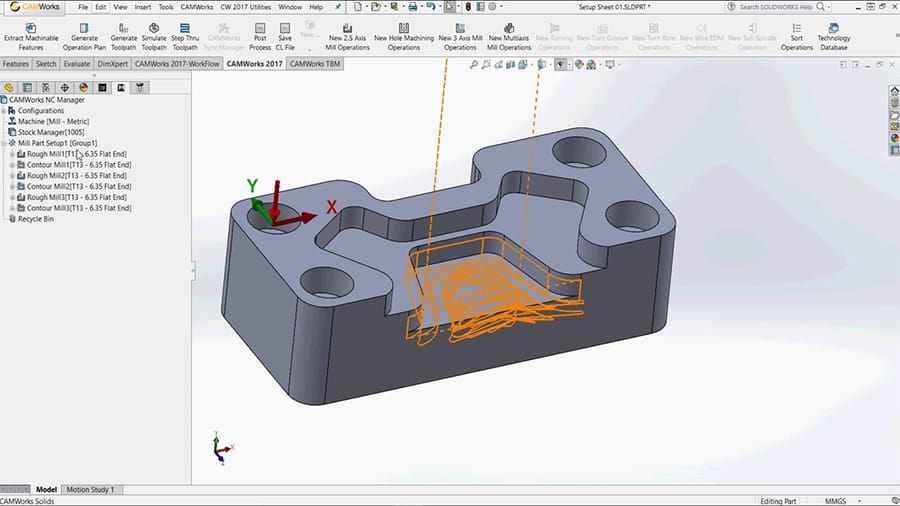This screenshot has height=506, width=900.
Task: Click Save CL File
Action: [x=285, y=37]
